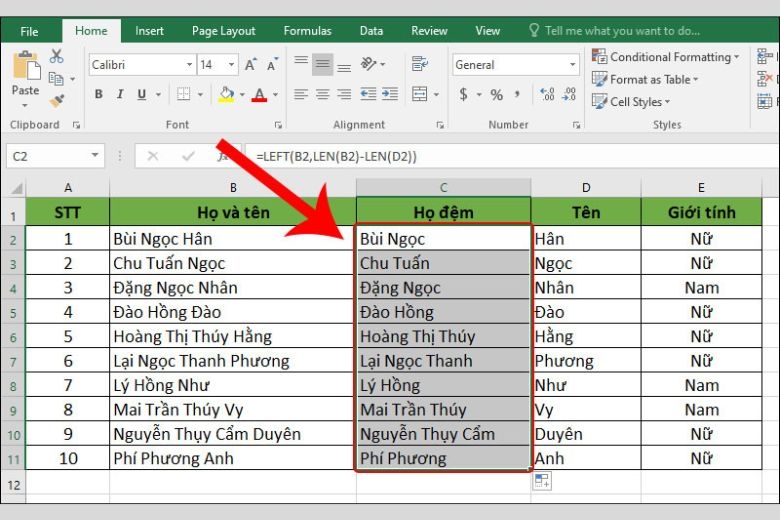Apply yellow fill color bucket

click(x=226, y=94)
